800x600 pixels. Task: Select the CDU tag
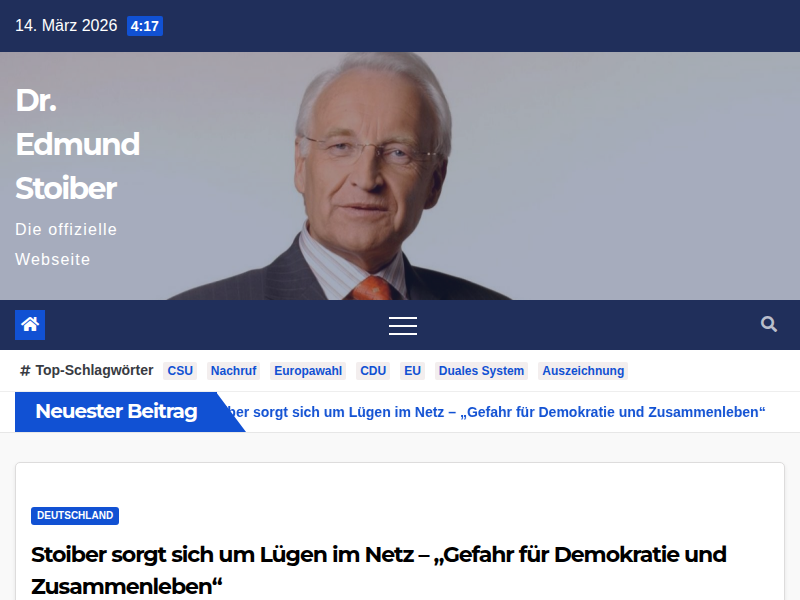372,370
